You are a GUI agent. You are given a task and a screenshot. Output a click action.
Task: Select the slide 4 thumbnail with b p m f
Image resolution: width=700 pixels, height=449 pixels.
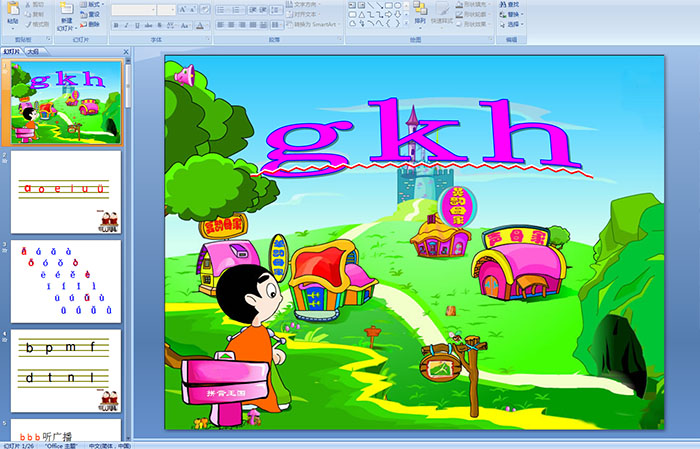[66, 370]
